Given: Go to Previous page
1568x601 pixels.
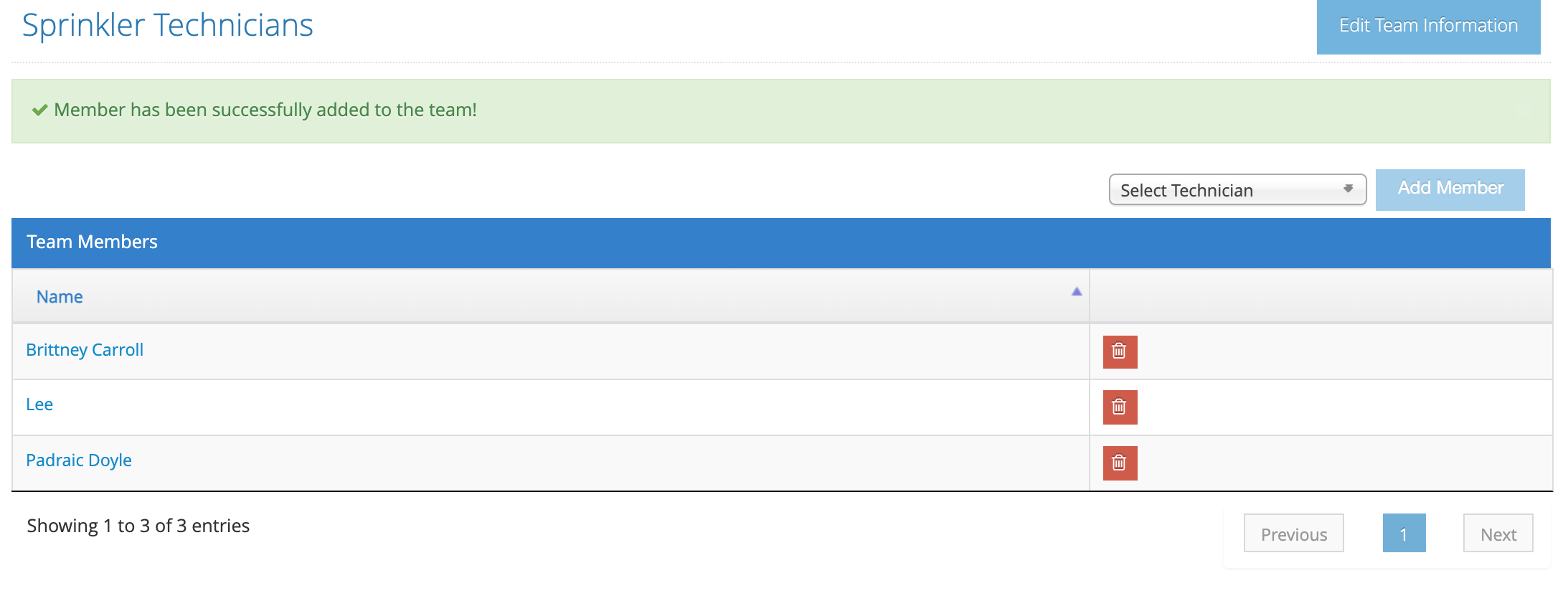Looking at the screenshot, I should pos(1294,534).
